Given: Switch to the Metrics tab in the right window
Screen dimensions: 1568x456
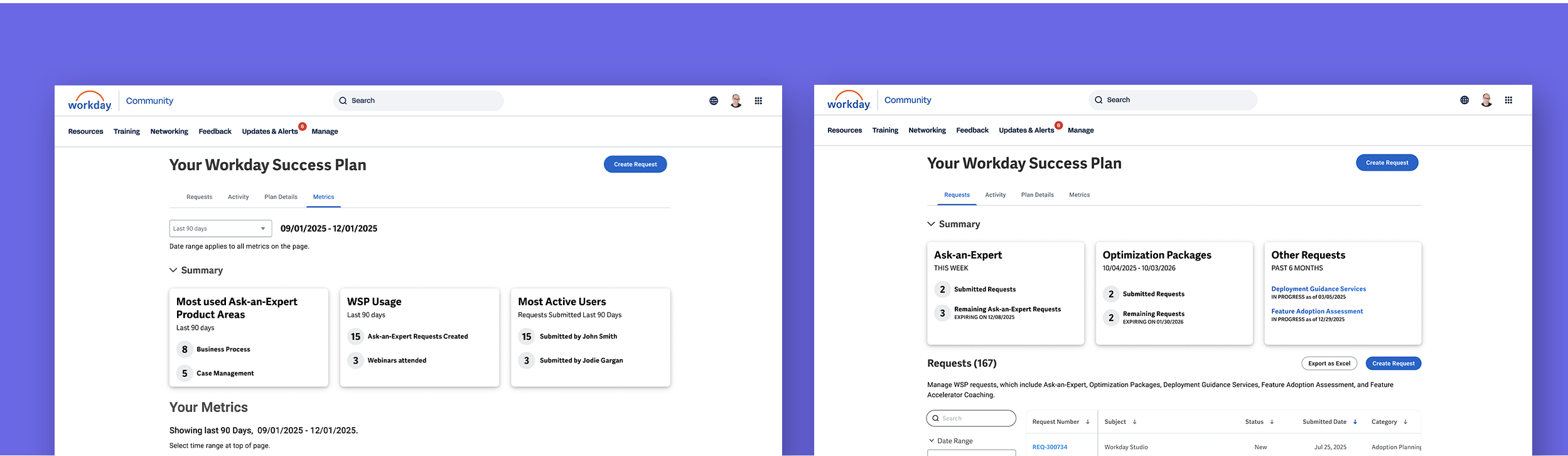Looking at the screenshot, I should pyautogui.click(x=1080, y=195).
